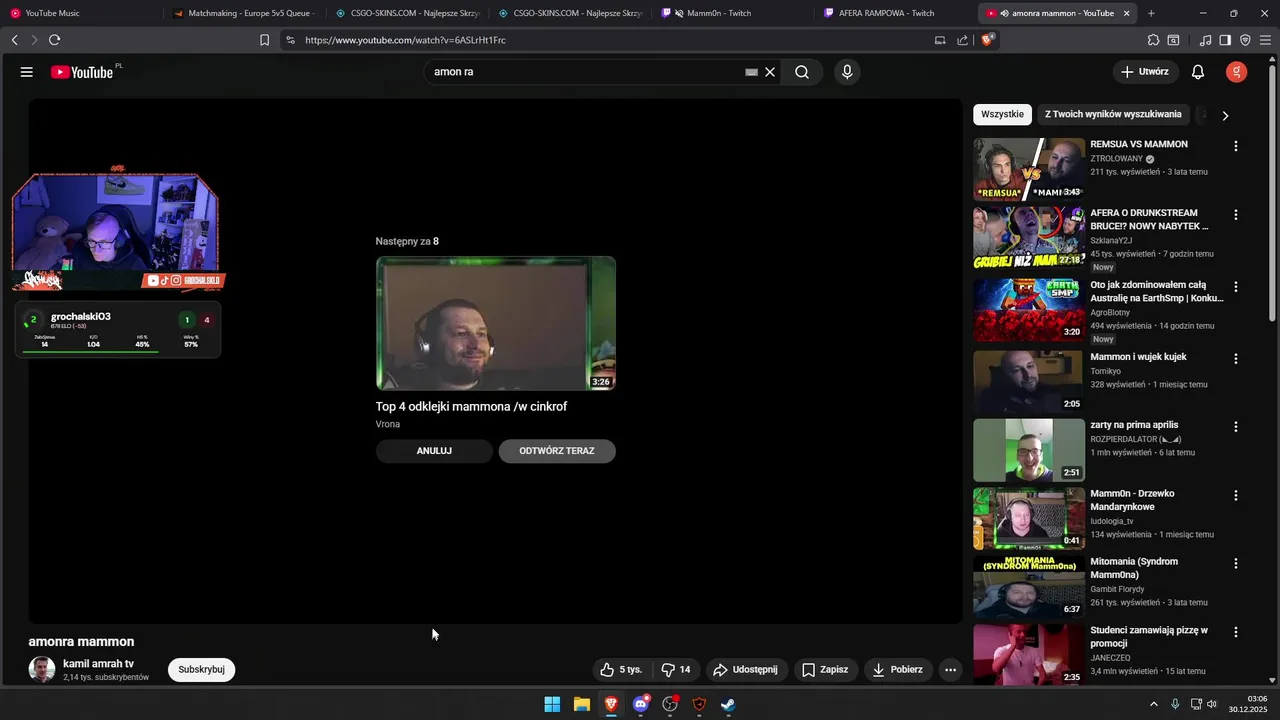Click the install/cast screen icon in address bar
The image size is (1280, 720).
pos(940,40)
